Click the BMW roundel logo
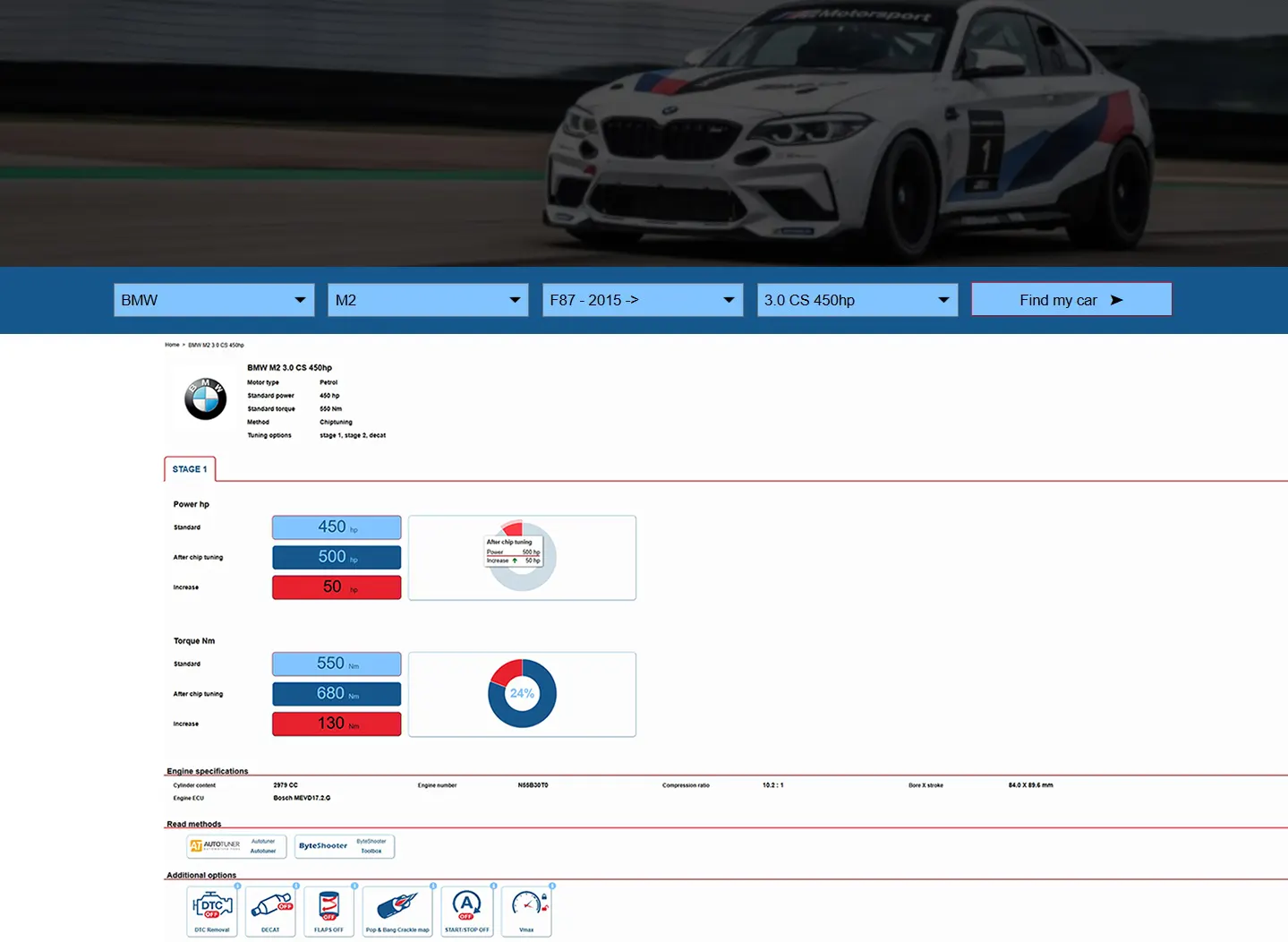Image resolution: width=1288 pixels, height=942 pixels. [x=205, y=398]
